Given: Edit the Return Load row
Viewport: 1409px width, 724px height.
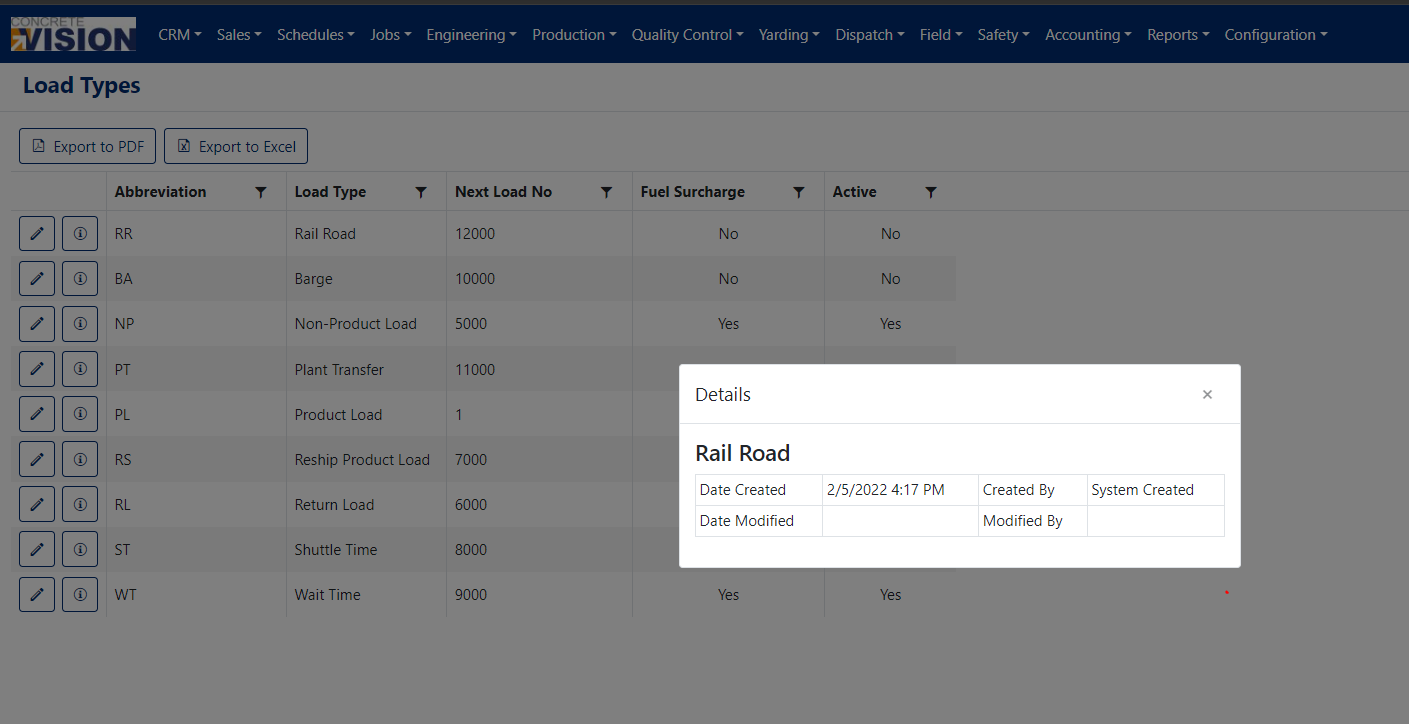Looking at the screenshot, I should (x=37, y=504).
